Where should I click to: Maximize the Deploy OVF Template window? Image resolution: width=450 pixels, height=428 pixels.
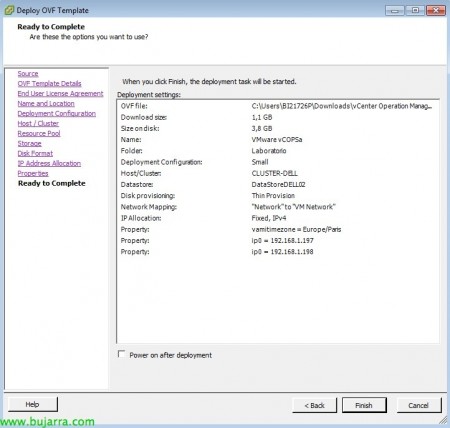[x=415, y=10]
